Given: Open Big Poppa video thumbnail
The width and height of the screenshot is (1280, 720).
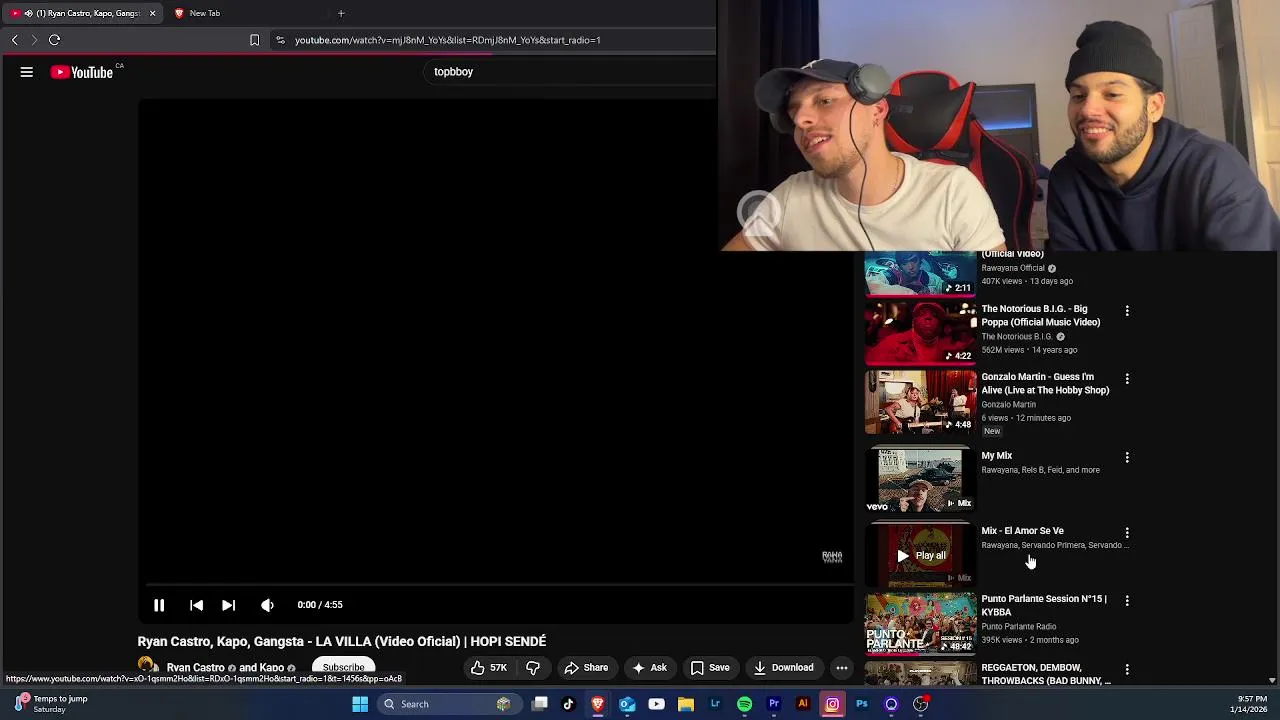Looking at the screenshot, I should 920,333.
